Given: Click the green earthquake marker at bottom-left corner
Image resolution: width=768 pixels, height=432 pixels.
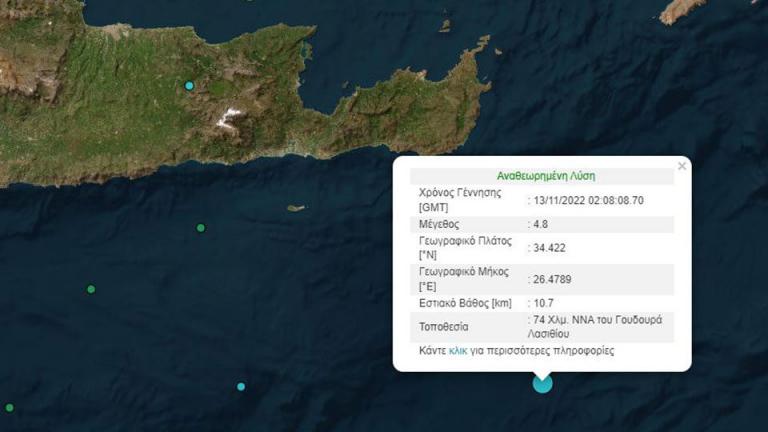Looking at the screenshot, I should pos(10,408).
